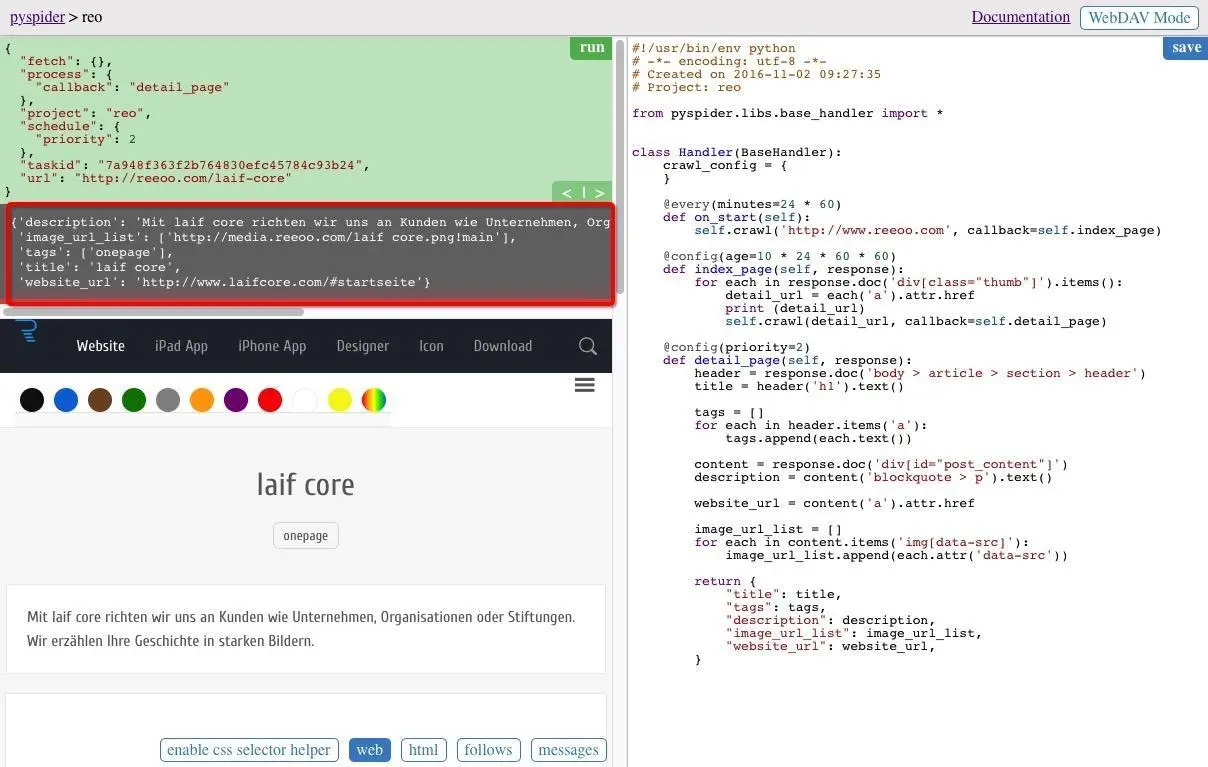Open the messages tab
1208x767 pixels.
click(568, 750)
